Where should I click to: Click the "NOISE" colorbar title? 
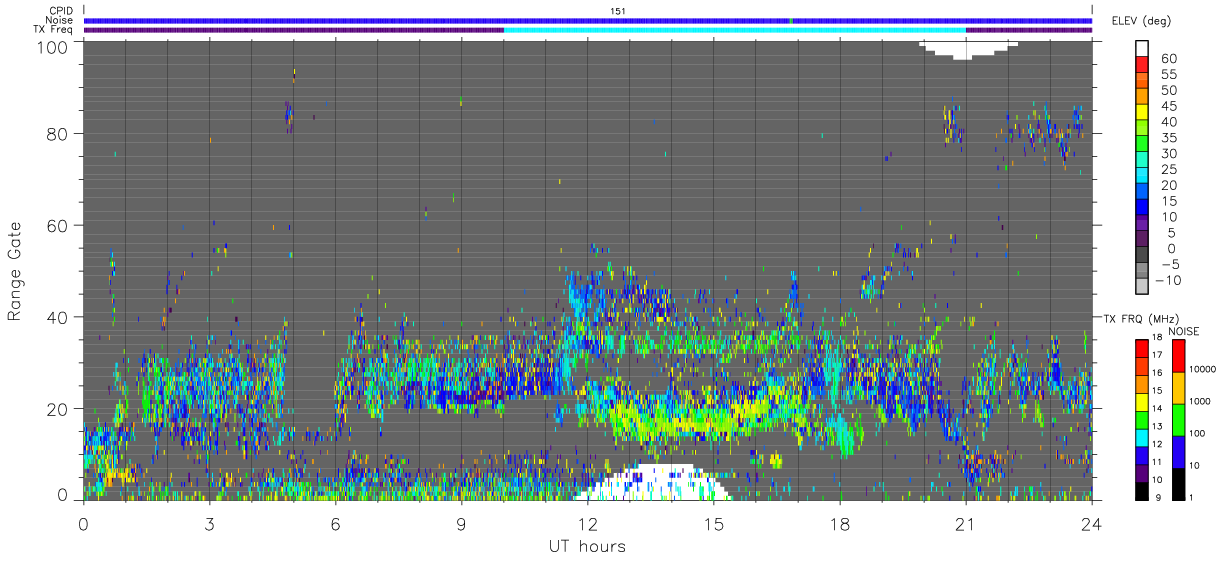coord(1183,330)
